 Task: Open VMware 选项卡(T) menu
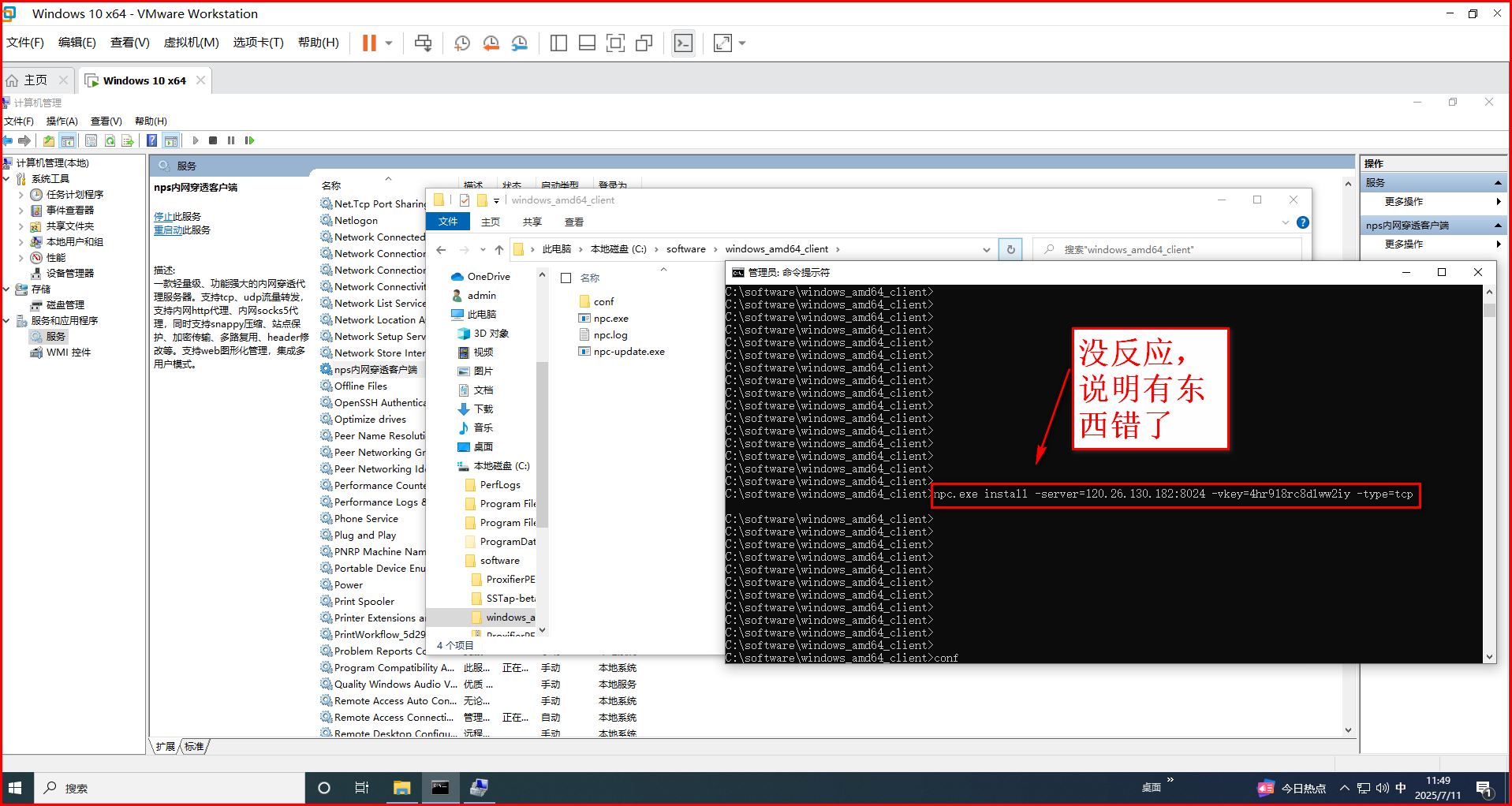pyautogui.click(x=258, y=43)
